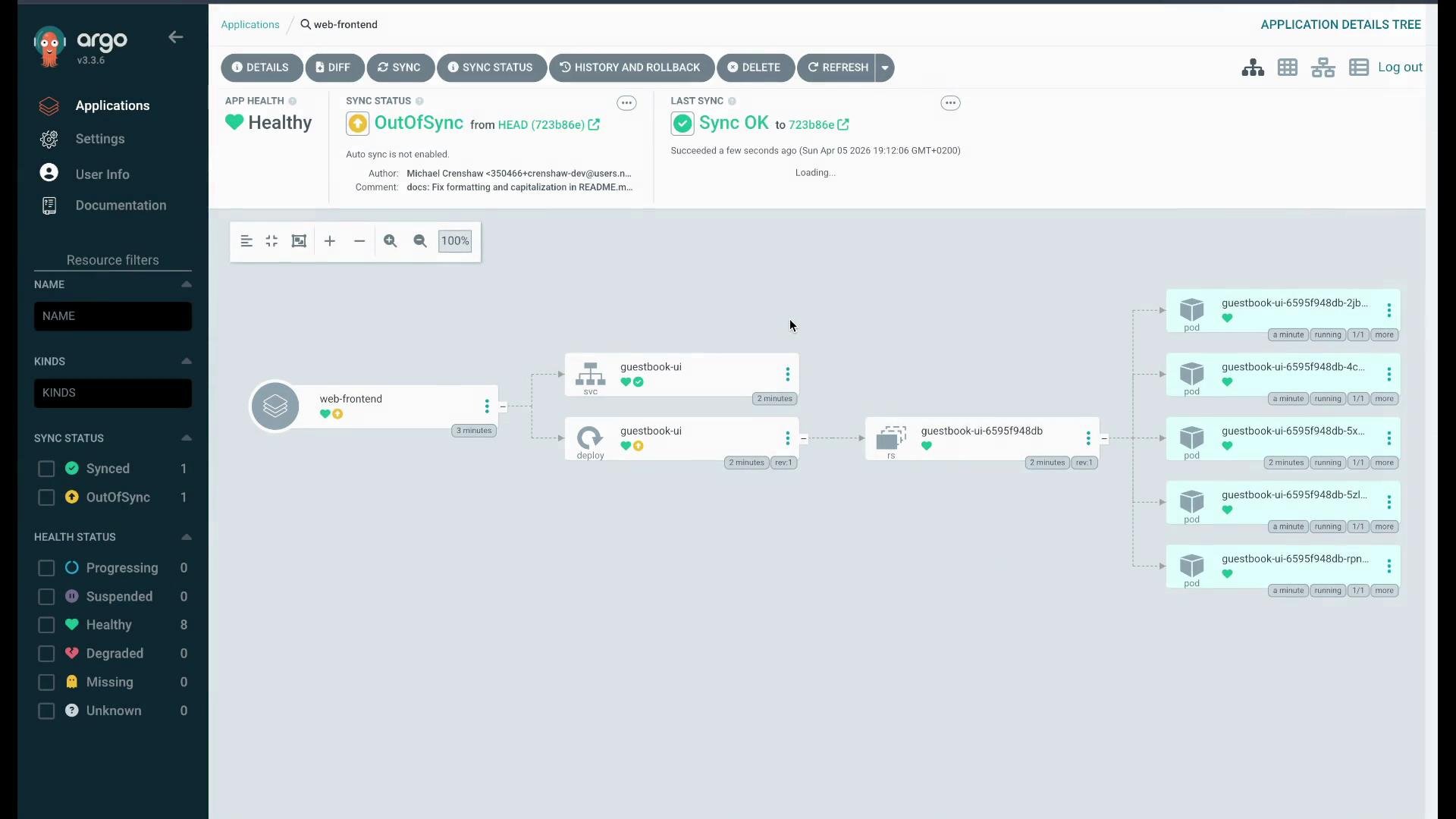This screenshot has width=1456, height=819.
Task: Focus the NAME filter input field
Action: click(113, 316)
